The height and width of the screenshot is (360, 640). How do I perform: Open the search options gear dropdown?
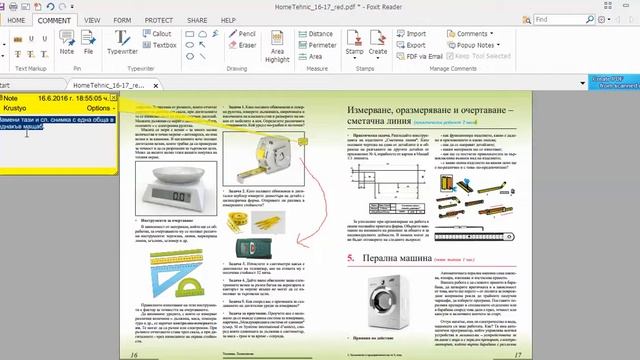click(604, 19)
